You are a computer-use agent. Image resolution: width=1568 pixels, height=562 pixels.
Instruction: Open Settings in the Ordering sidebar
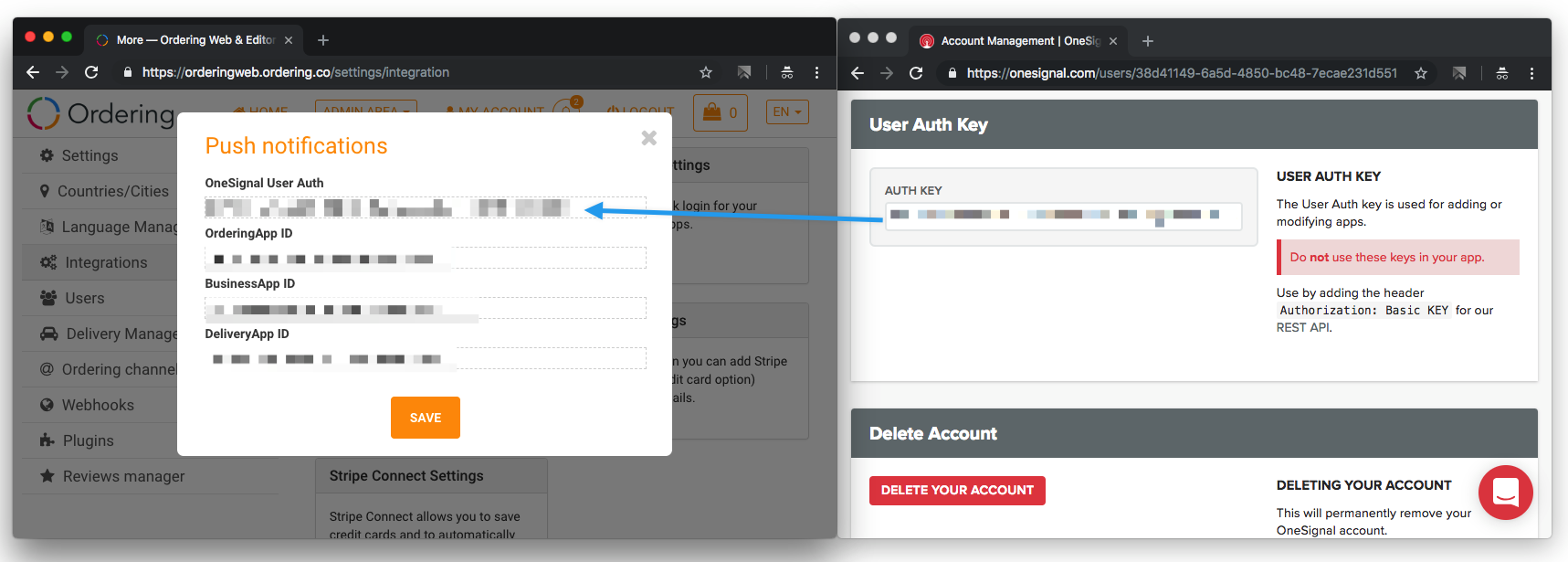[x=89, y=155]
